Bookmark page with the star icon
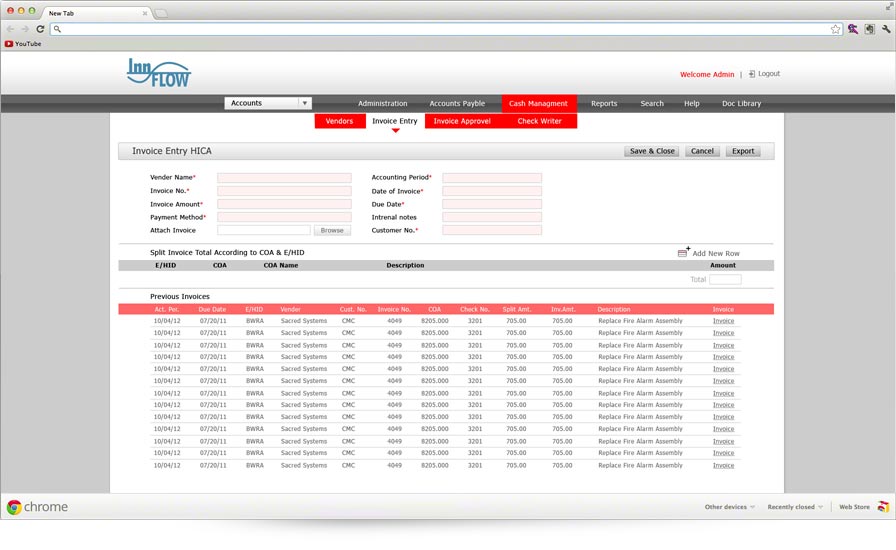896x550 pixels. click(x=835, y=29)
